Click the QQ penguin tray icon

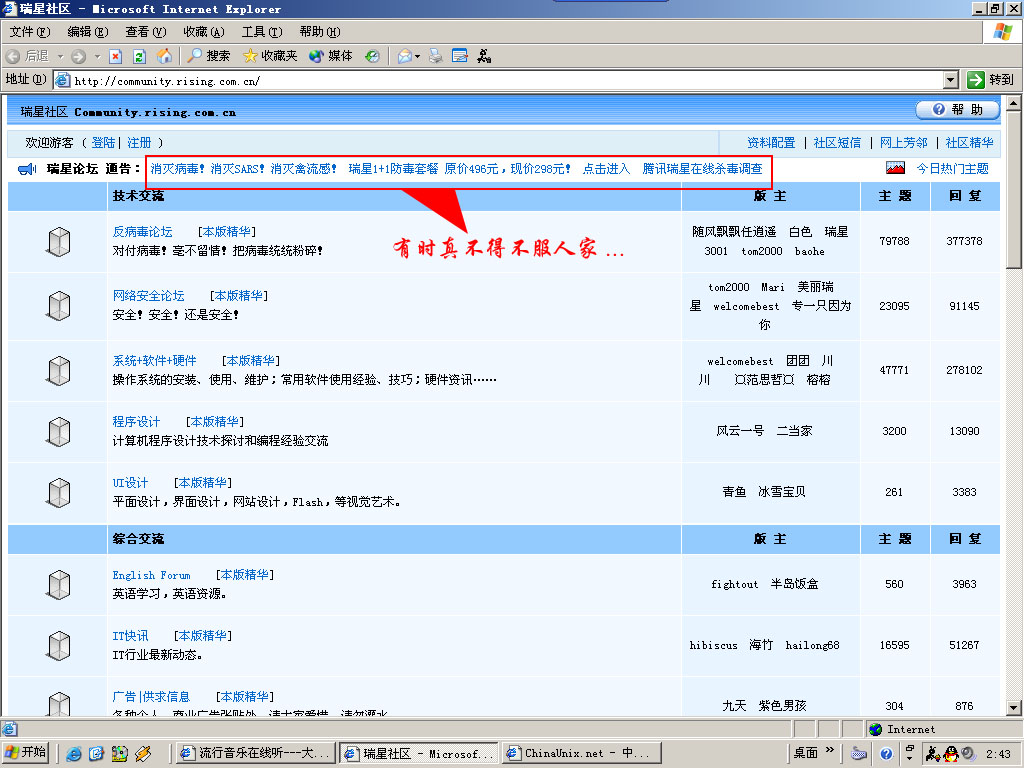click(951, 754)
